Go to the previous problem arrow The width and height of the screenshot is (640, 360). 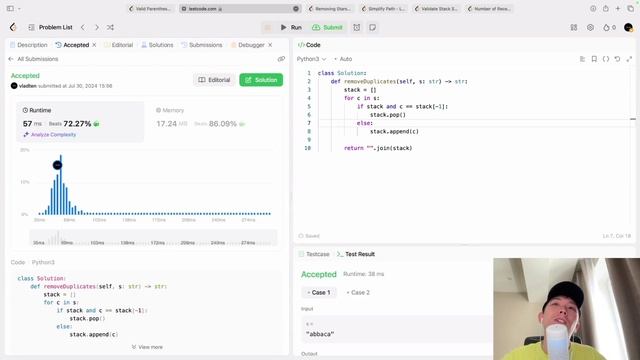tap(83, 27)
